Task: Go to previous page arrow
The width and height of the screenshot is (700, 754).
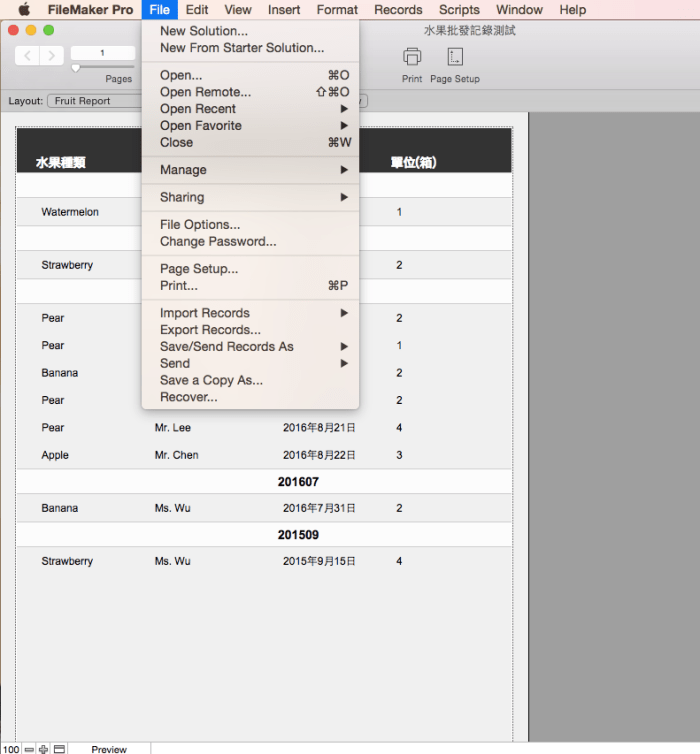Action: [x=28, y=56]
